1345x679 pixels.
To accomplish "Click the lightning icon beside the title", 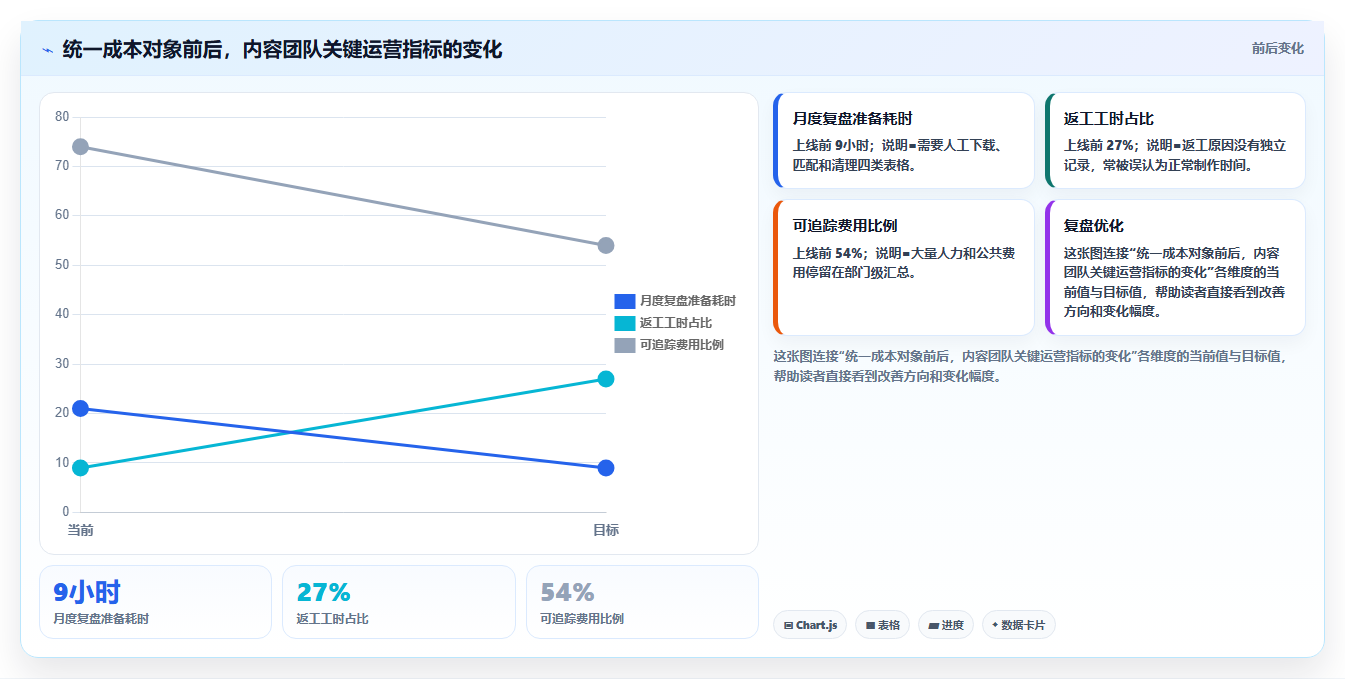I will tap(47, 50).
